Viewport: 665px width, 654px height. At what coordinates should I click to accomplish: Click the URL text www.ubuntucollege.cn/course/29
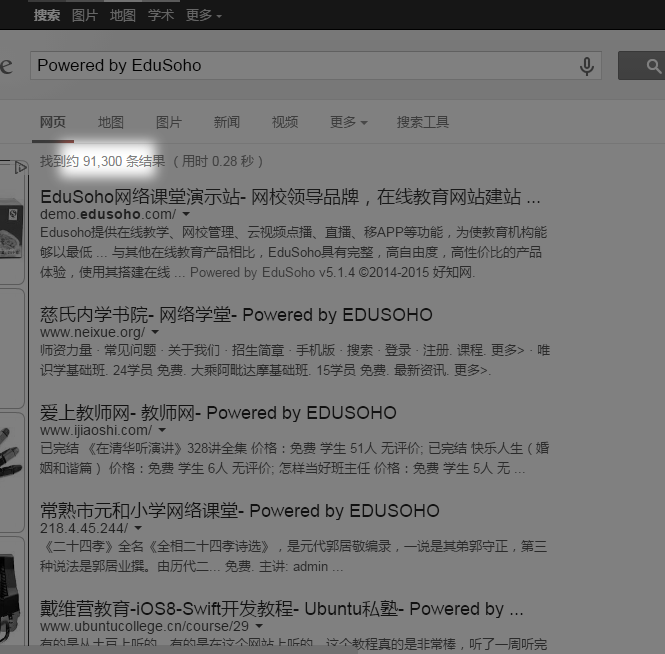tap(145, 626)
